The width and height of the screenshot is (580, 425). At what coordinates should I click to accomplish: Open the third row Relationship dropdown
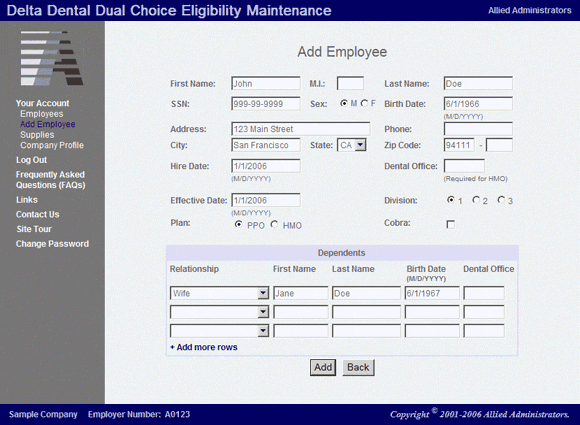pyautogui.click(x=219, y=331)
